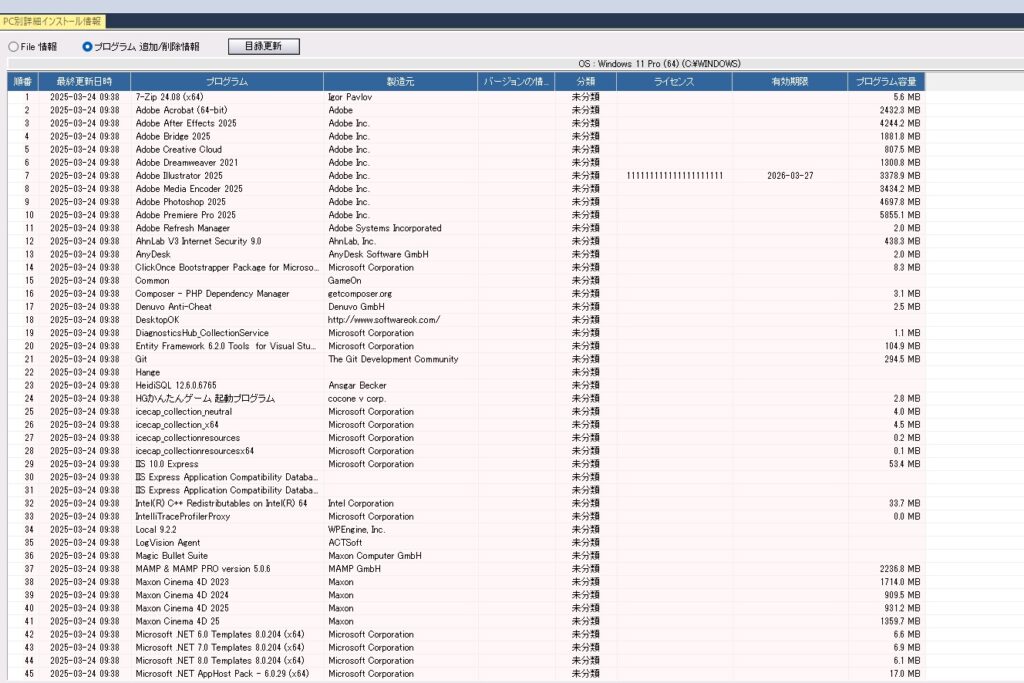The image size is (1024, 683).
Task: Click the プログラム容量 column header
Action: click(x=886, y=82)
